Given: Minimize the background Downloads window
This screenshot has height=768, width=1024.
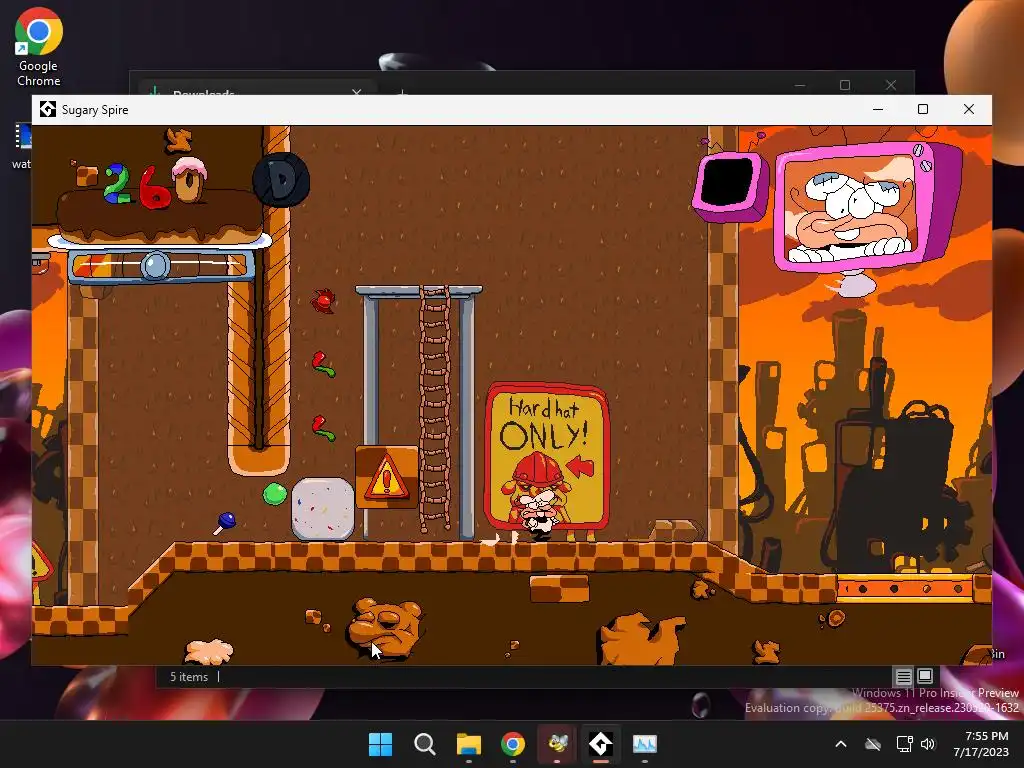Looking at the screenshot, I should (x=800, y=85).
